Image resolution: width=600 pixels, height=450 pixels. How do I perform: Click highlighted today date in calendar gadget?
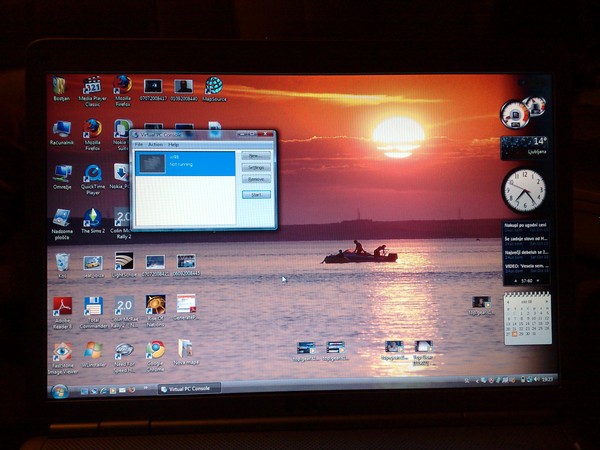point(515,334)
